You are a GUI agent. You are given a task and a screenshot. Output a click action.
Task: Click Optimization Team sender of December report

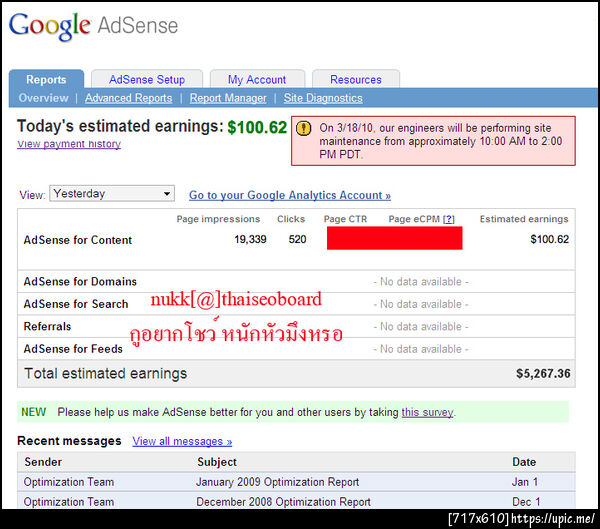pos(69,502)
